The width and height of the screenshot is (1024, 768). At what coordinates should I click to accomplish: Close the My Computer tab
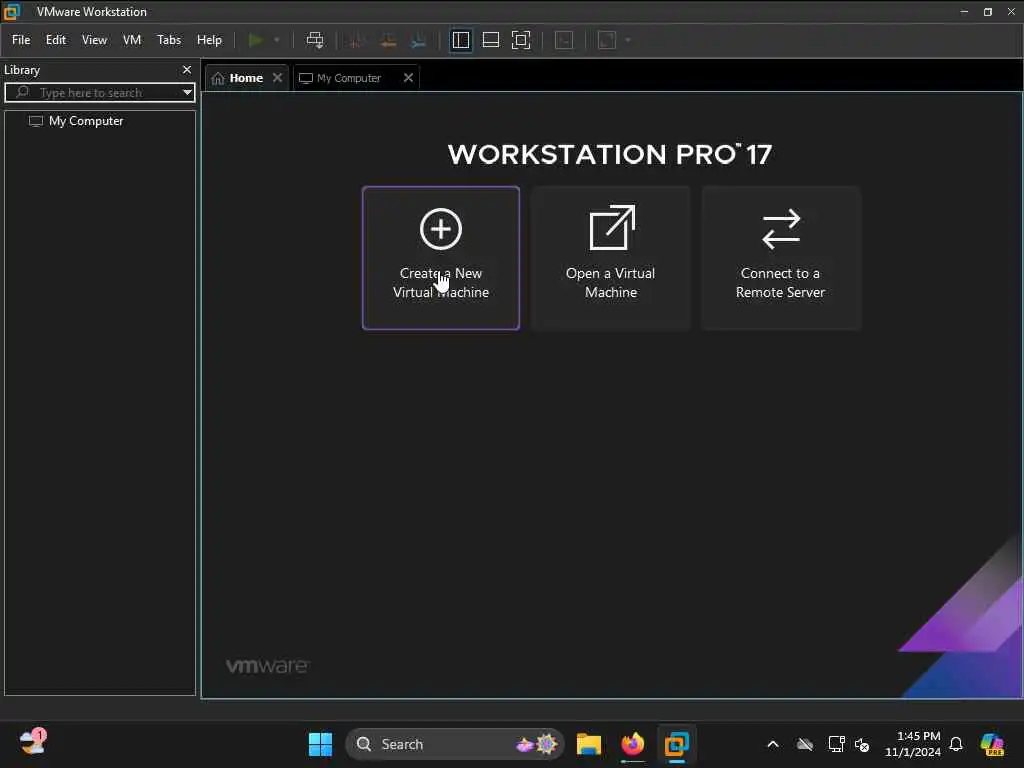pos(408,77)
